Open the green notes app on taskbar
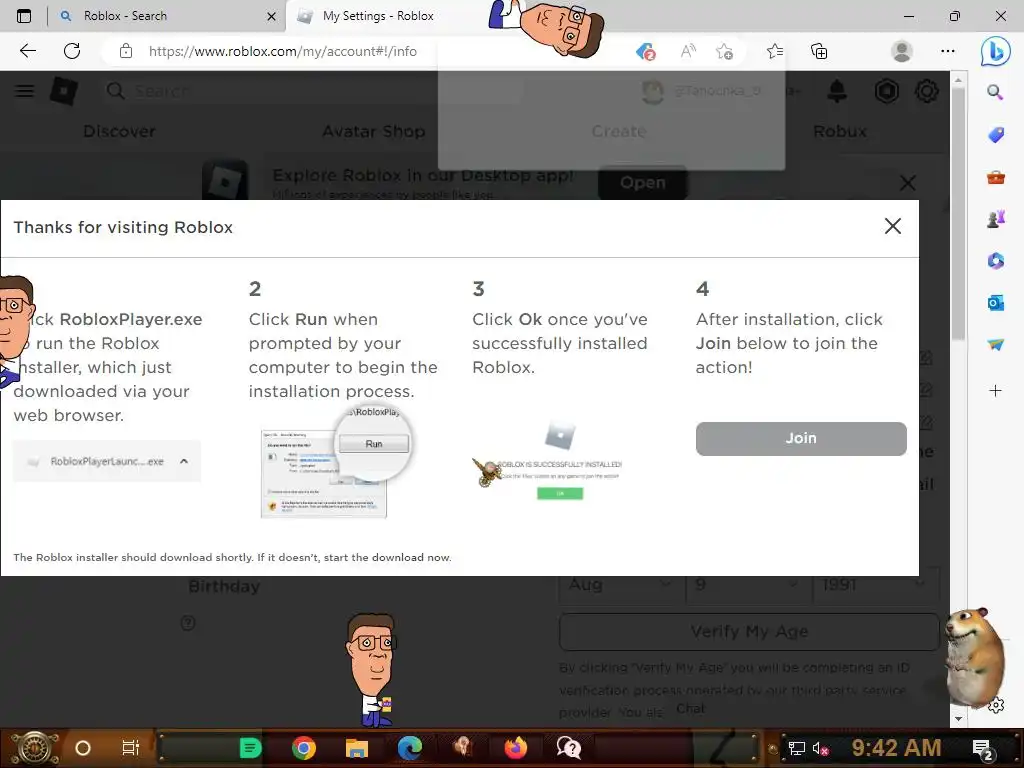 [250, 748]
